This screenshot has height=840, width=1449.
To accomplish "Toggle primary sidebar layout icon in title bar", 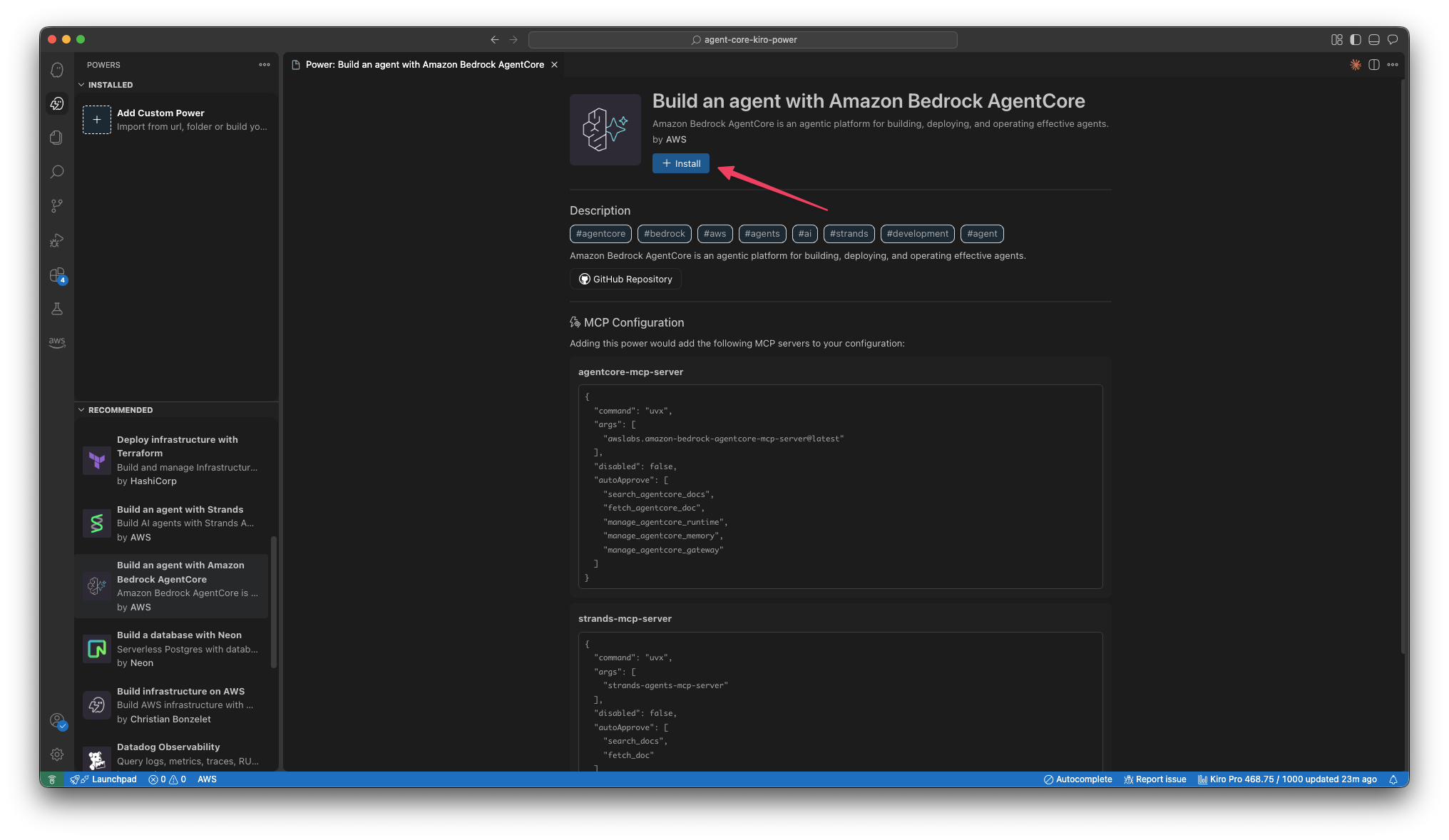I will coord(1356,40).
